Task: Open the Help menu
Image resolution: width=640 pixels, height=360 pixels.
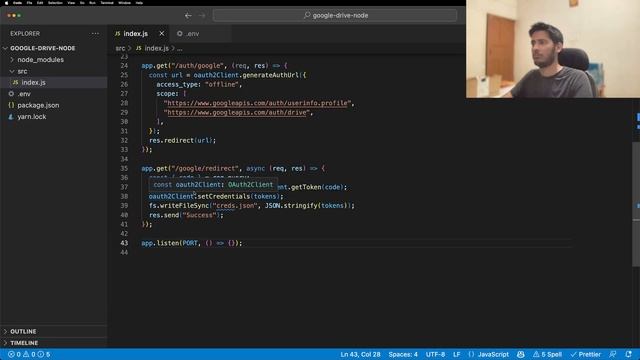Action: tap(139, 2)
